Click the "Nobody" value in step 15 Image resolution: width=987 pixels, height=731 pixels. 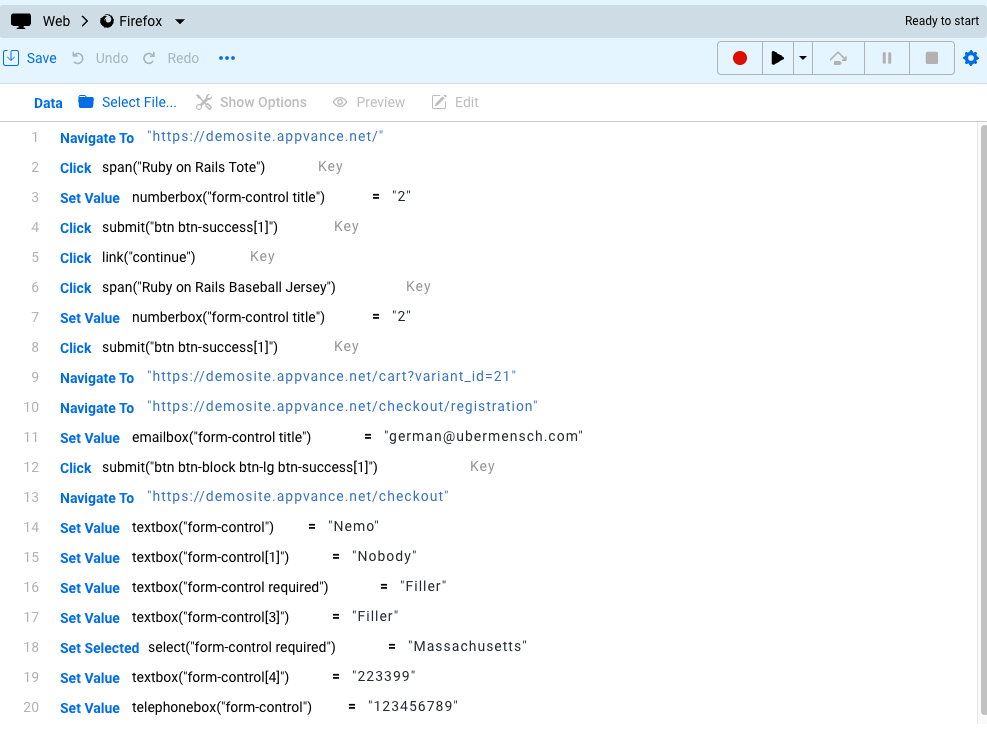pyautogui.click(x=384, y=557)
